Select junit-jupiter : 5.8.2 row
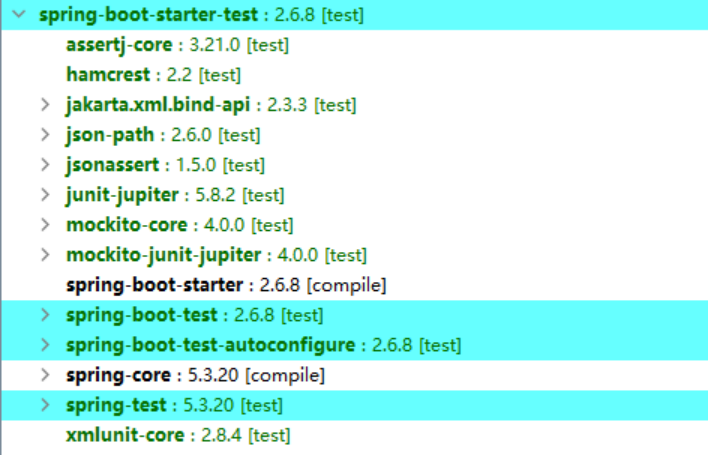This screenshot has width=708, height=455. click(x=355, y=195)
